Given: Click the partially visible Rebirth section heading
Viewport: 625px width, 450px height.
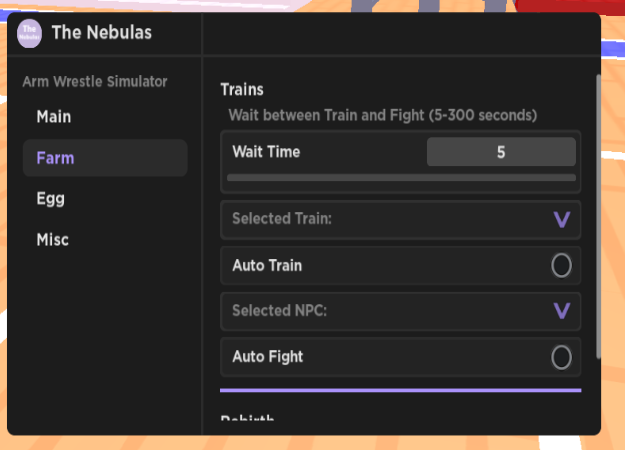Looking at the screenshot, I should 247,418.
